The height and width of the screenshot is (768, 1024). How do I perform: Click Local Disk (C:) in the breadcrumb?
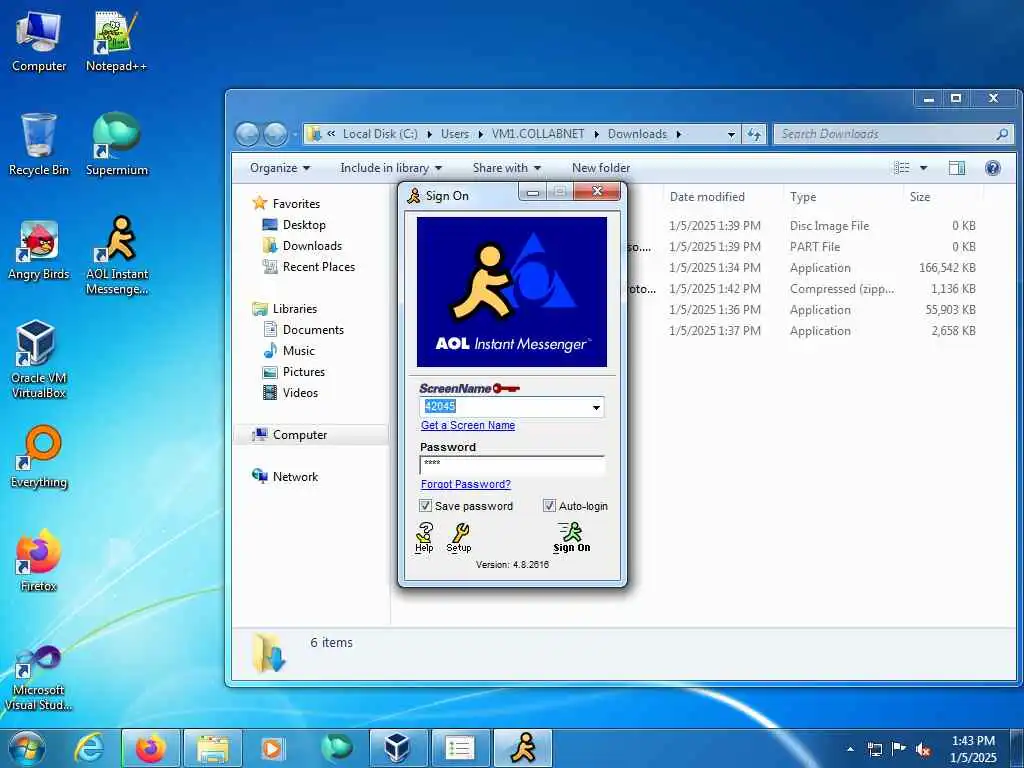(380, 134)
